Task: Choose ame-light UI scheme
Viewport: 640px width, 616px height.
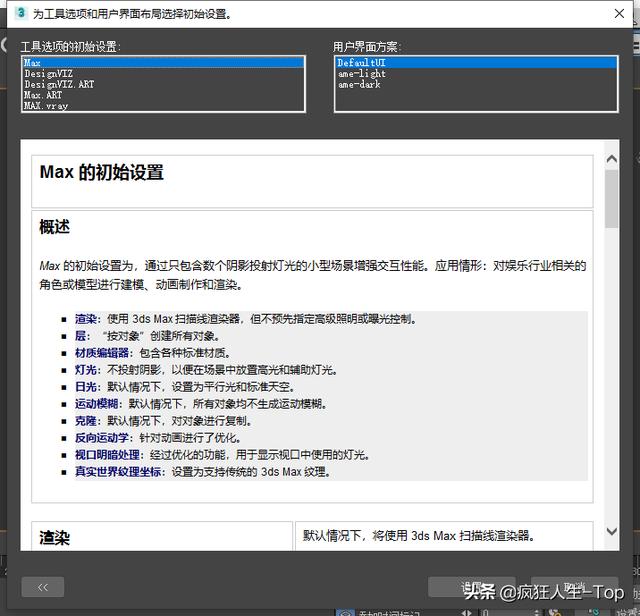Action: coord(361,74)
